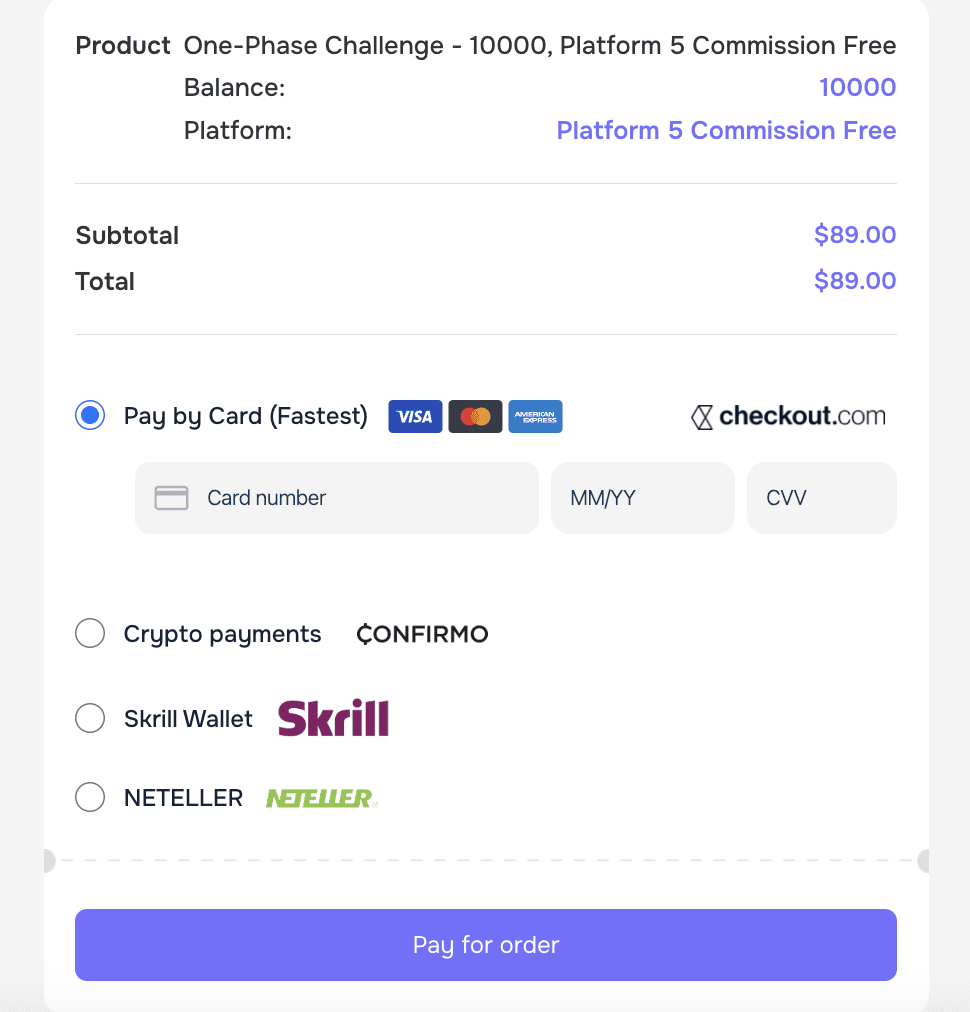Click the American Express logo
970x1012 pixels.
pos(535,416)
